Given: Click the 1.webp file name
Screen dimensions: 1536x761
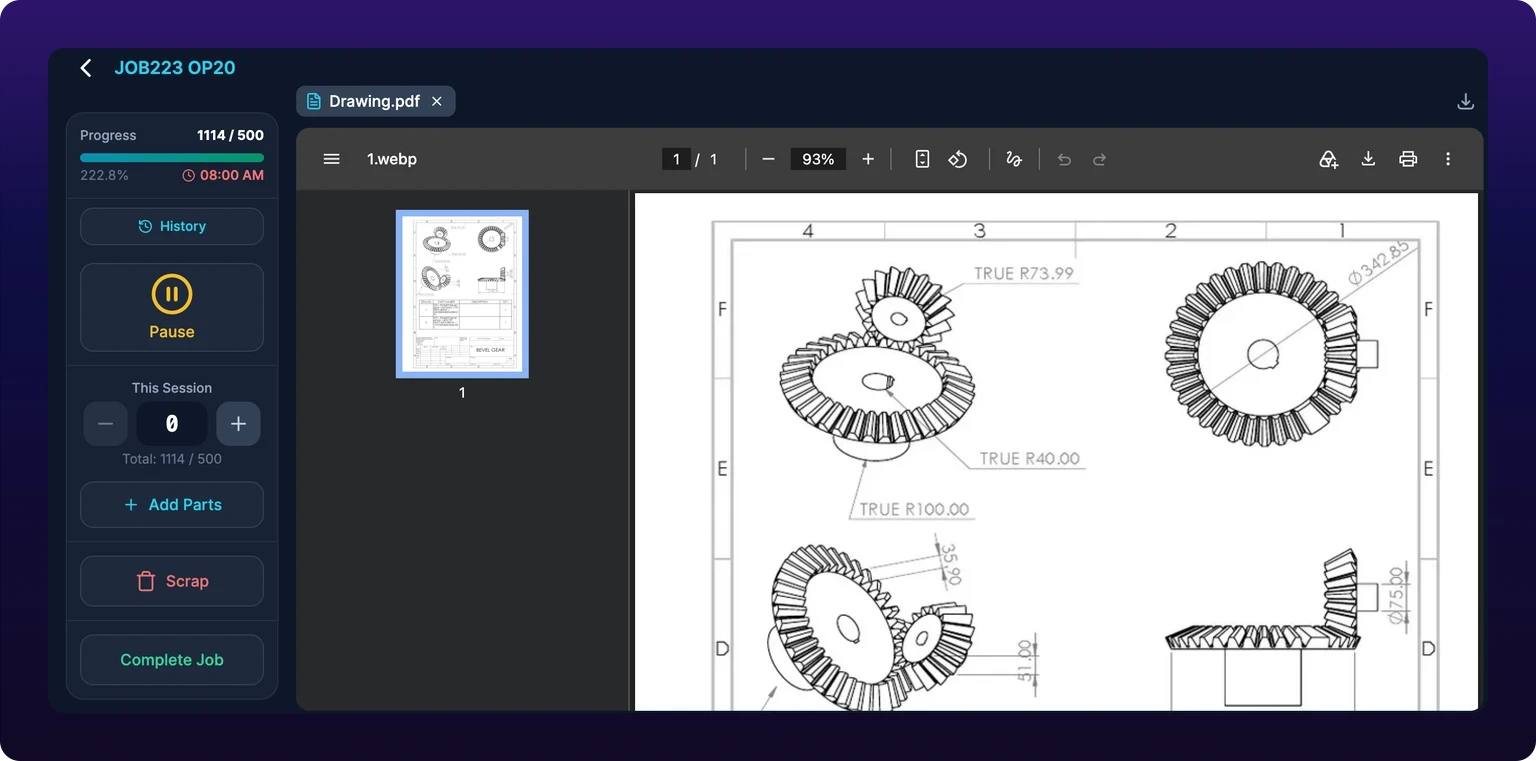Looking at the screenshot, I should (392, 159).
